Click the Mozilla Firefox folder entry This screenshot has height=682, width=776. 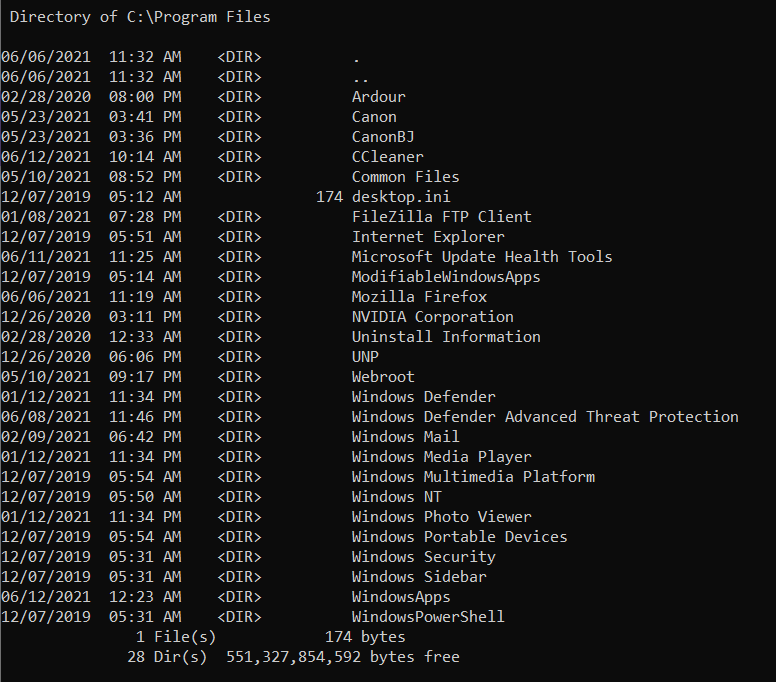419,297
